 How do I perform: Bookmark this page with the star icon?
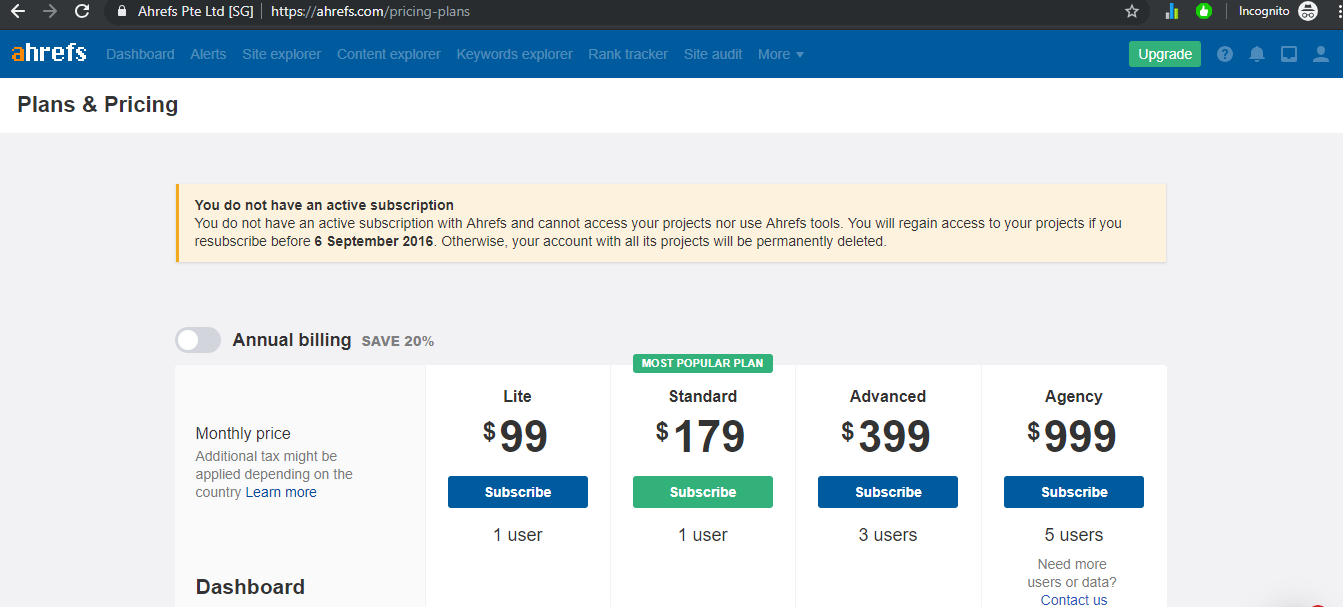(x=1132, y=12)
